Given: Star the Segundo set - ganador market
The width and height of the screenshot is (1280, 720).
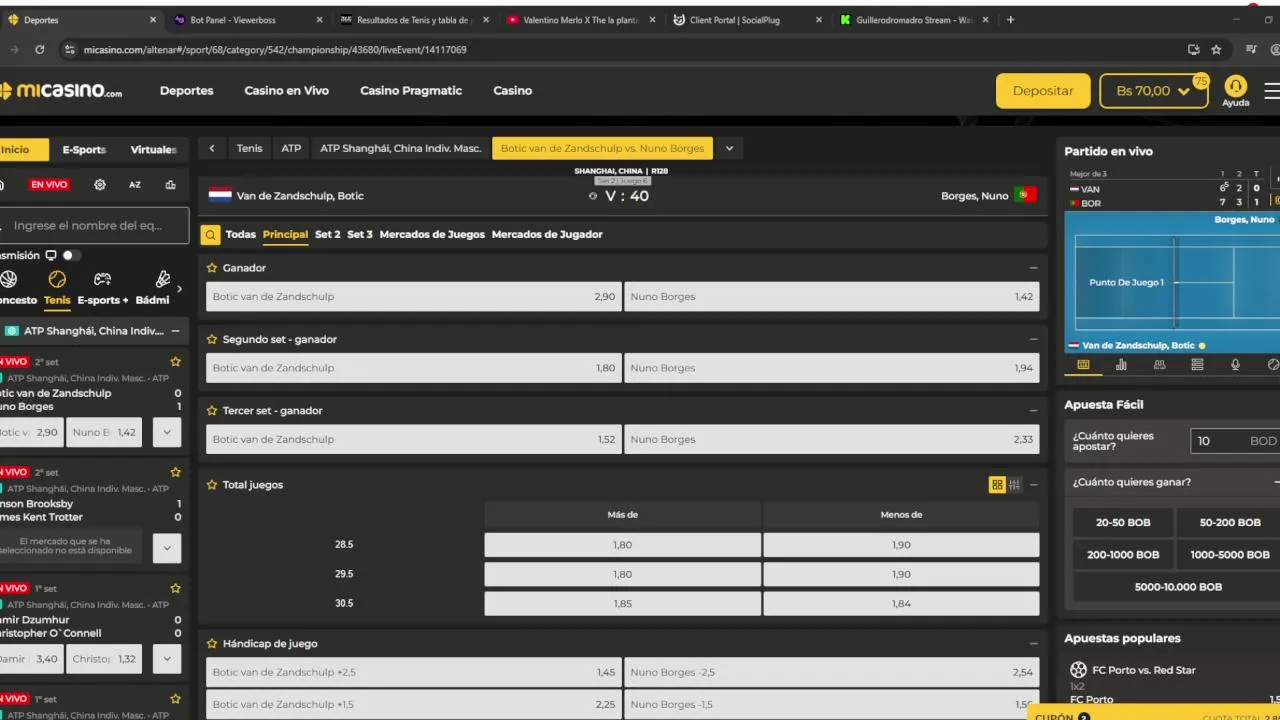Looking at the screenshot, I should click(212, 339).
